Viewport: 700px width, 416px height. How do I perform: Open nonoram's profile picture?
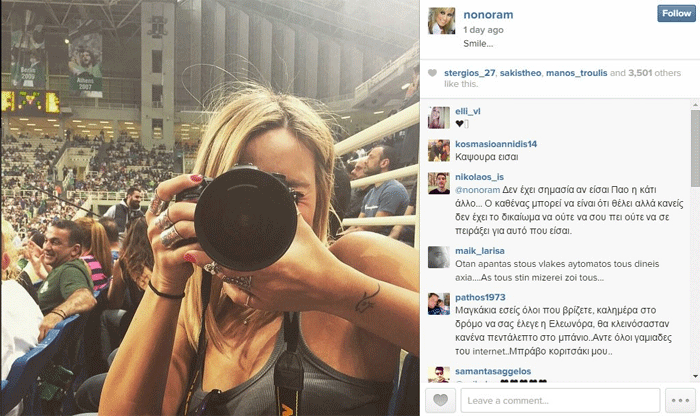click(442, 21)
